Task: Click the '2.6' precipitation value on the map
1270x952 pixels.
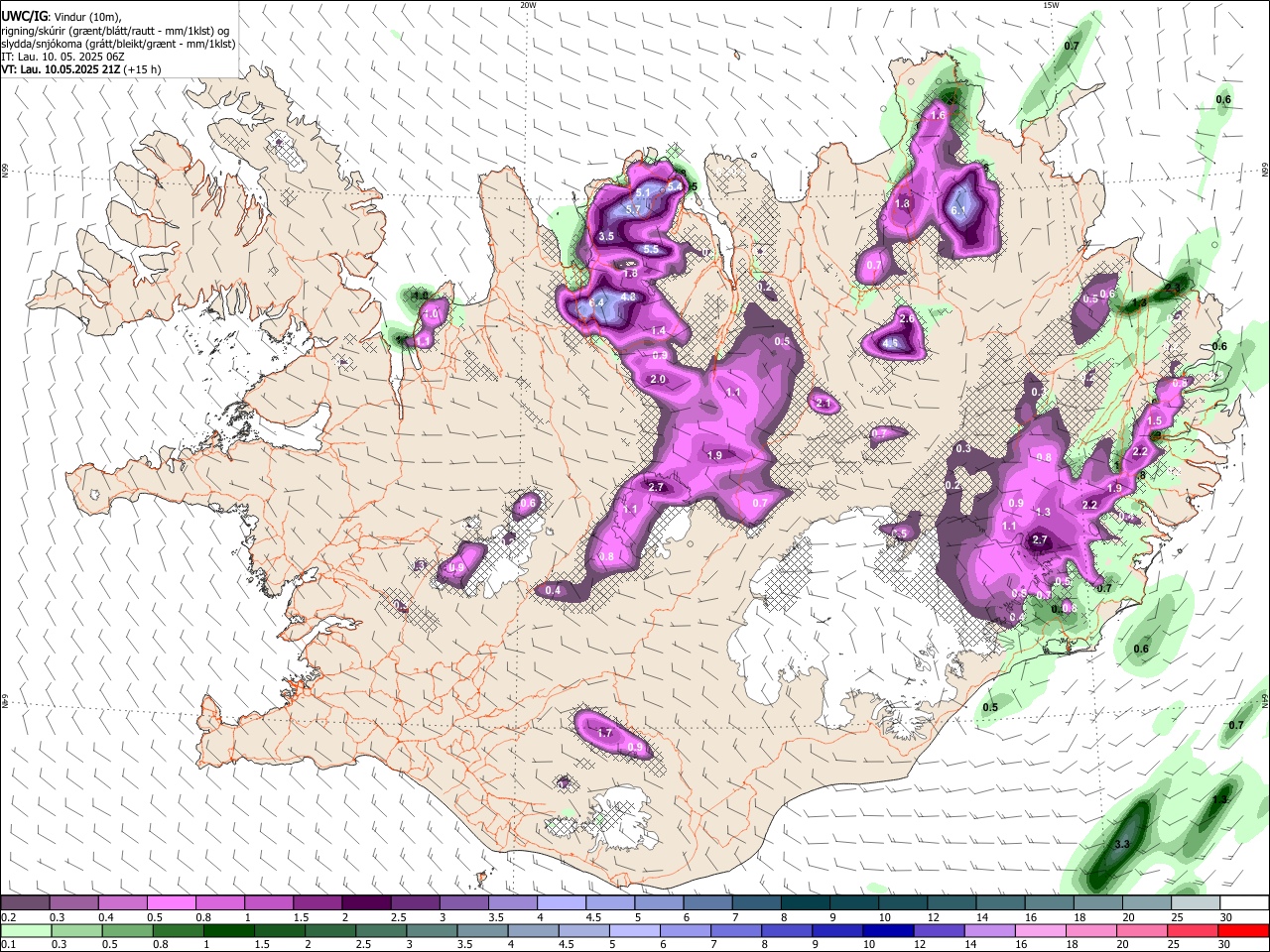Action: (906, 318)
